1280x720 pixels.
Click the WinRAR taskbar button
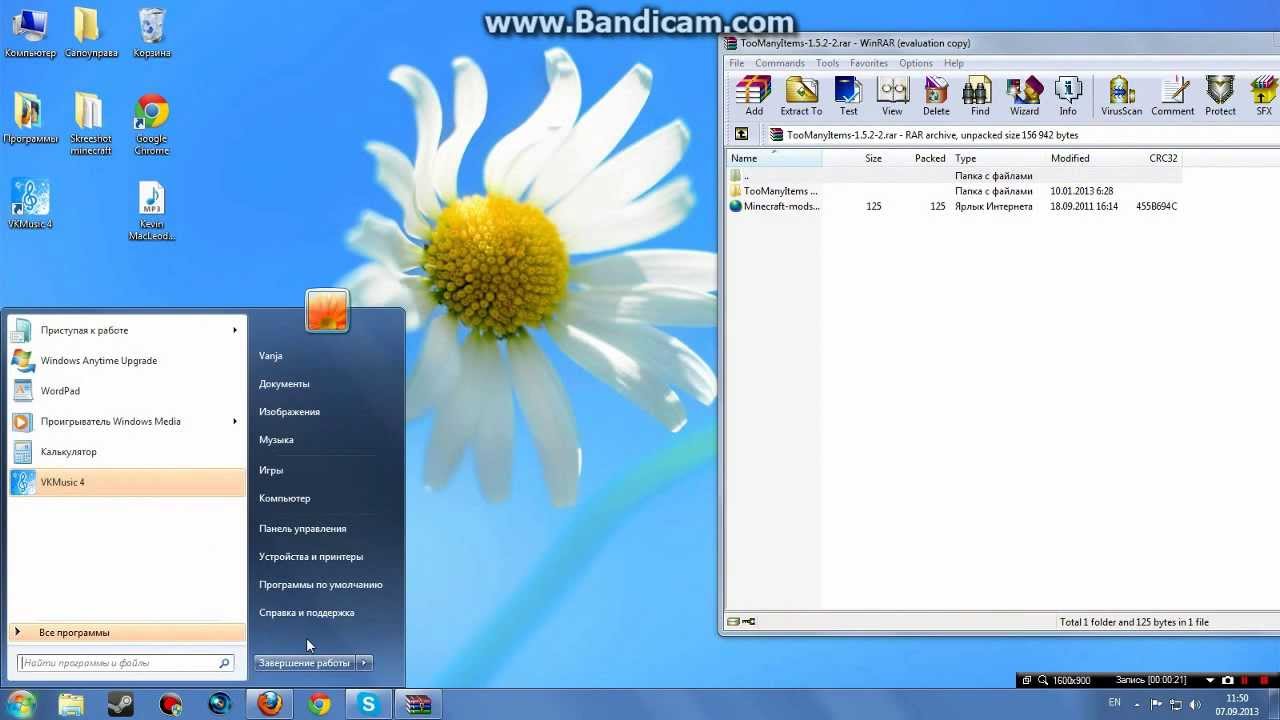[x=418, y=704]
